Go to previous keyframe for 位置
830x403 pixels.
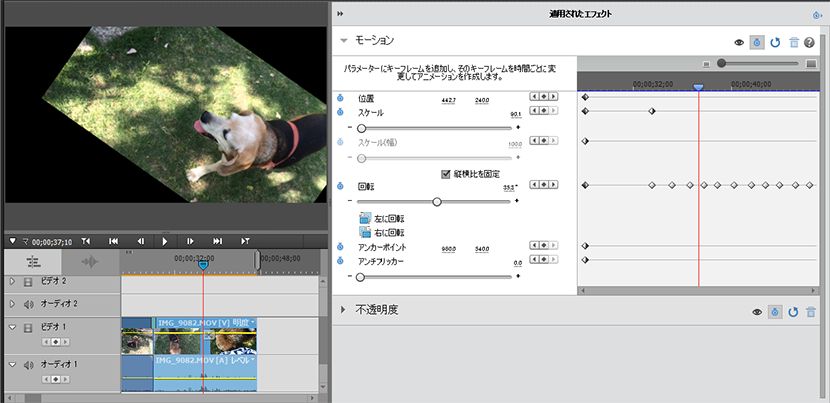pyautogui.click(x=534, y=96)
